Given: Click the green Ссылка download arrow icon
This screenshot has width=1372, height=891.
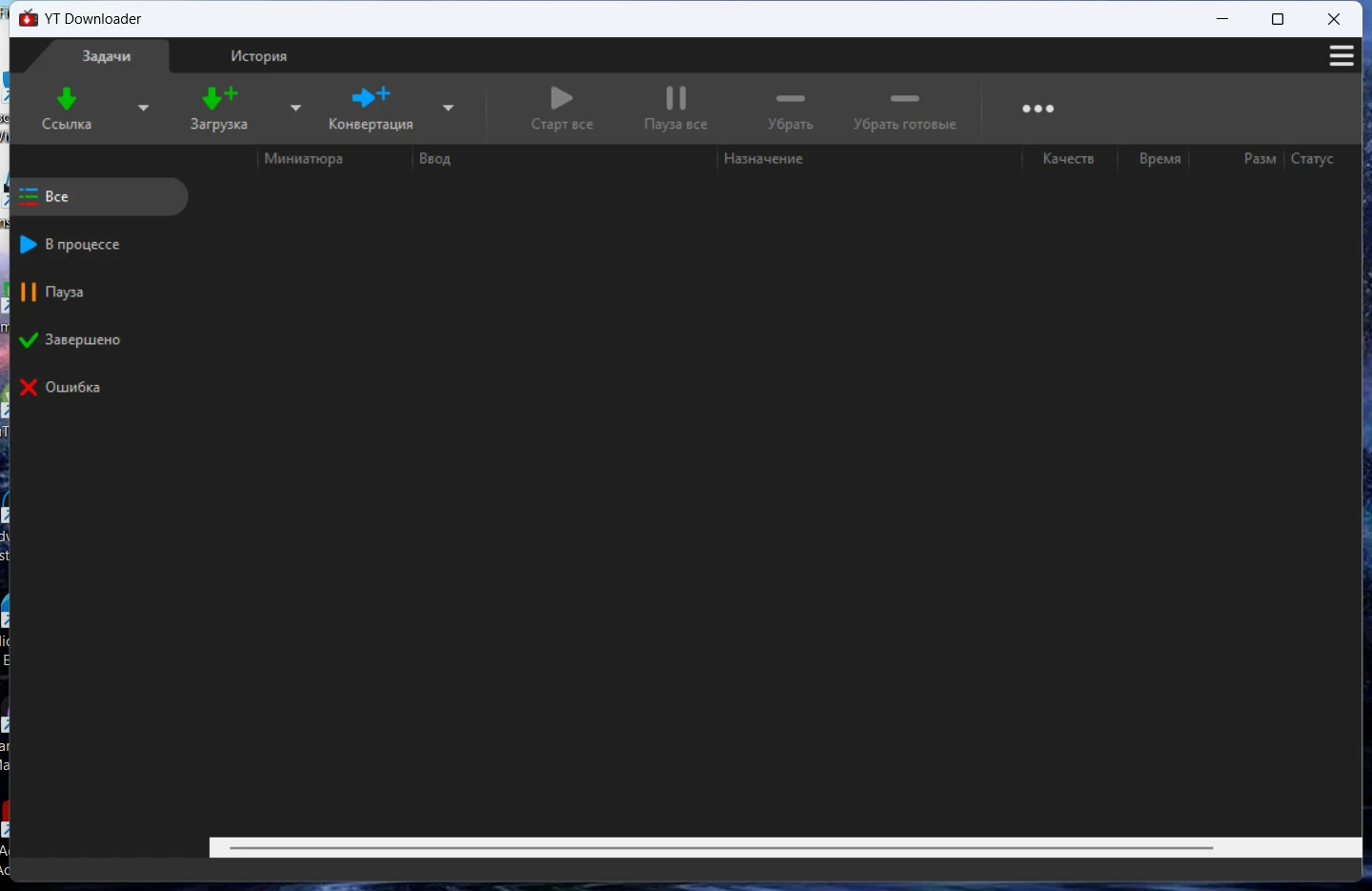Looking at the screenshot, I should (x=67, y=99).
